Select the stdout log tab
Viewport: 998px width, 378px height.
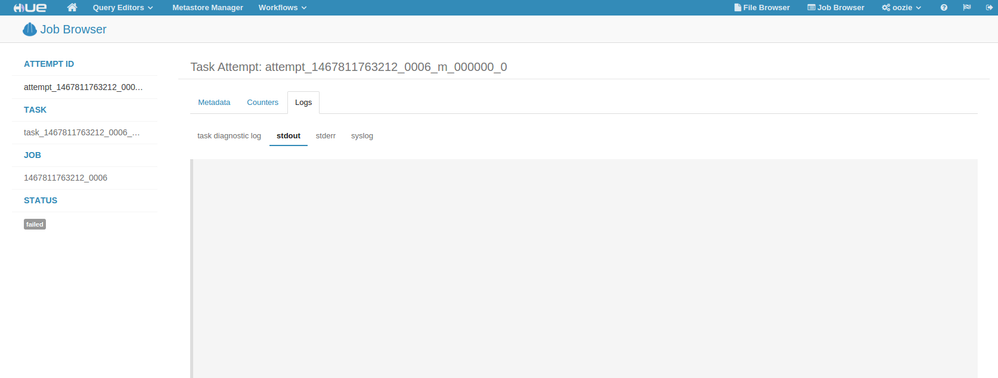point(288,136)
